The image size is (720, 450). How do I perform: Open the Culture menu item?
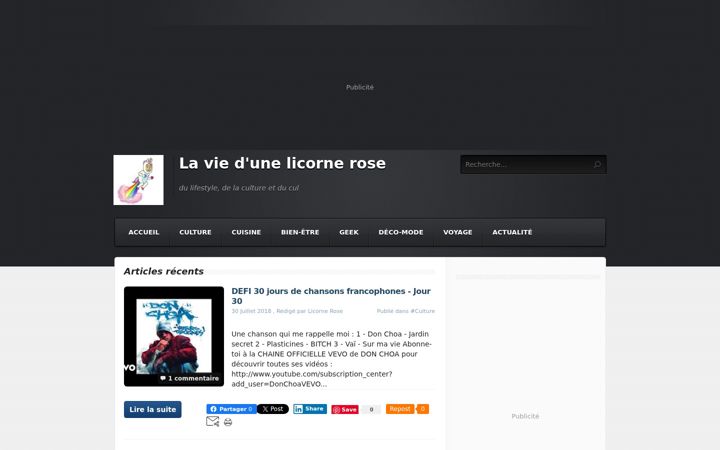[x=195, y=232]
